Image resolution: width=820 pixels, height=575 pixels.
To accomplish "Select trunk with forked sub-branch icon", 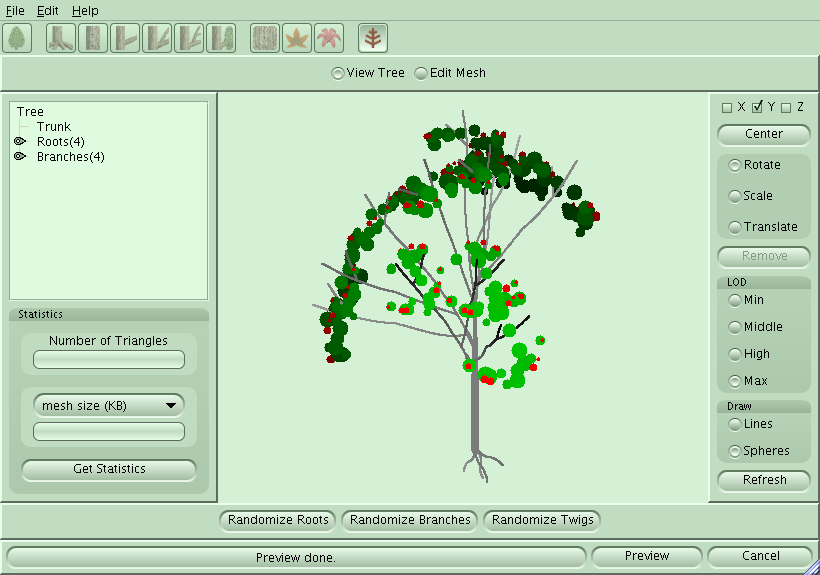I will tap(157, 38).
